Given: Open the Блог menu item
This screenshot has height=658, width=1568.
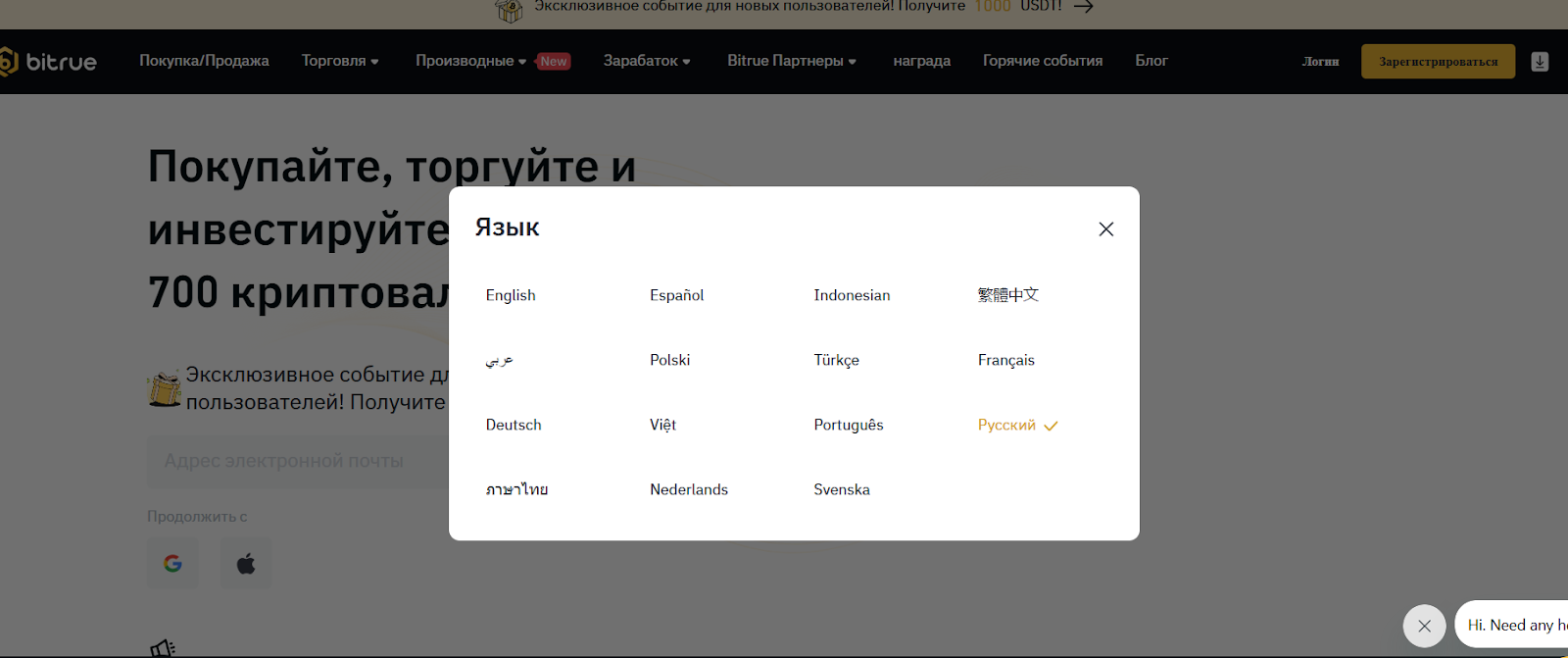Looking at the screenshot, I should coord(1151,61).
